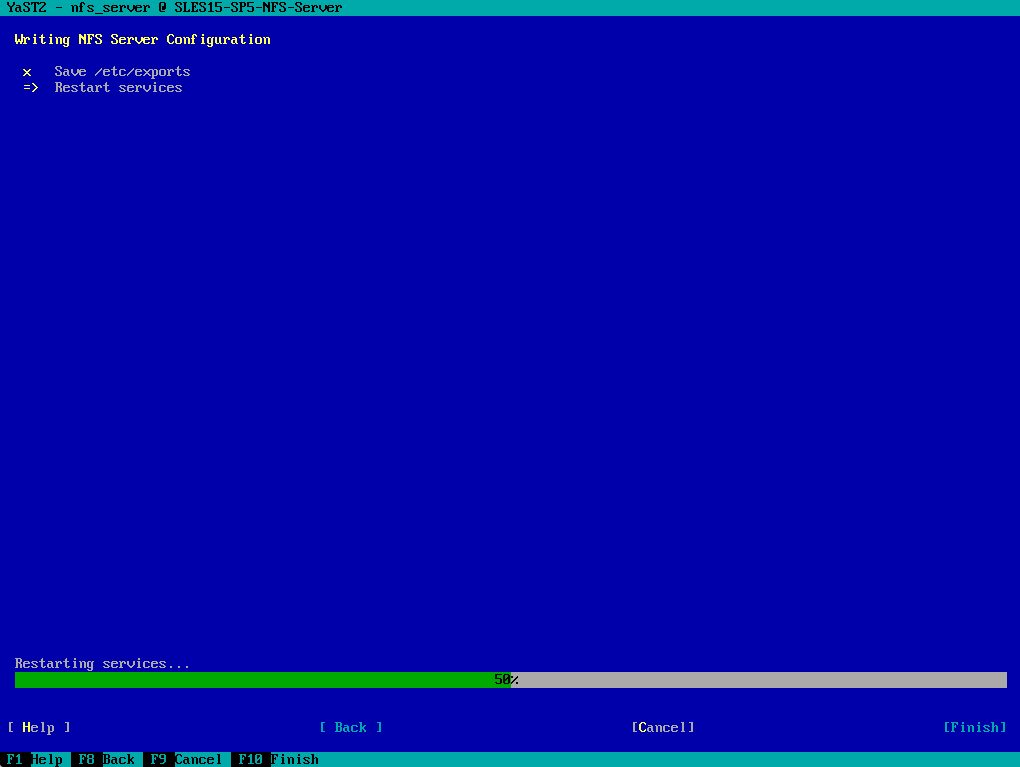Image resolution: width=1020 pixels, height=767 pixels.
Task: Click the completed mark beside Save /etc/exports
Action: click(x=27, y=72)
